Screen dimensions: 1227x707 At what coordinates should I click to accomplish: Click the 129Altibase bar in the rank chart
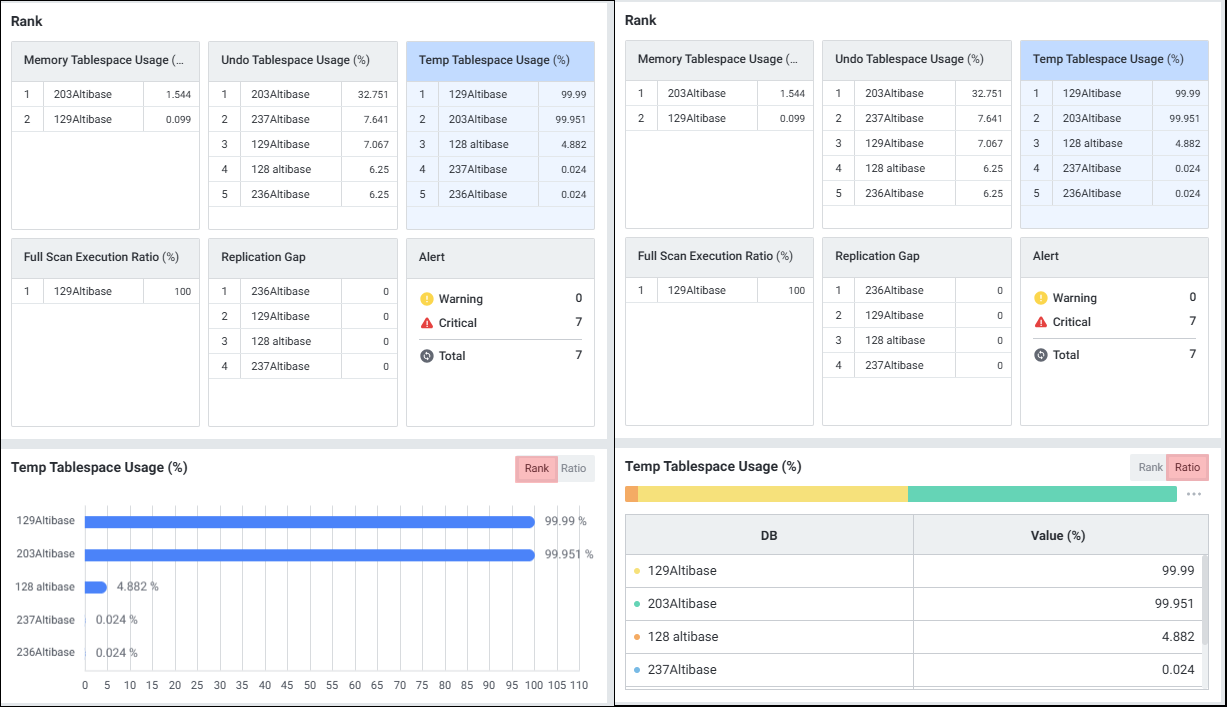(310, 521)
